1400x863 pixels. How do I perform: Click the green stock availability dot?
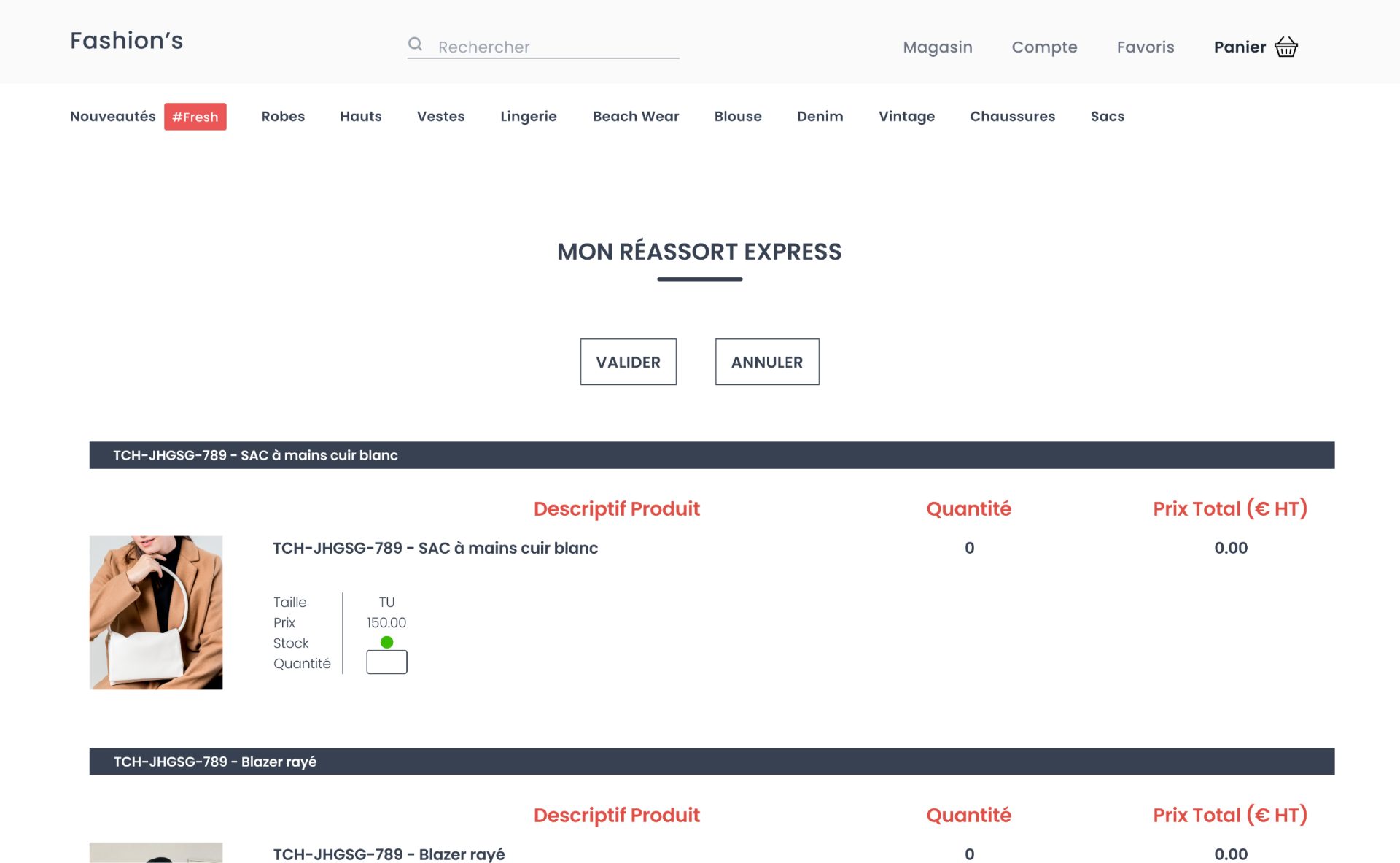387,642
